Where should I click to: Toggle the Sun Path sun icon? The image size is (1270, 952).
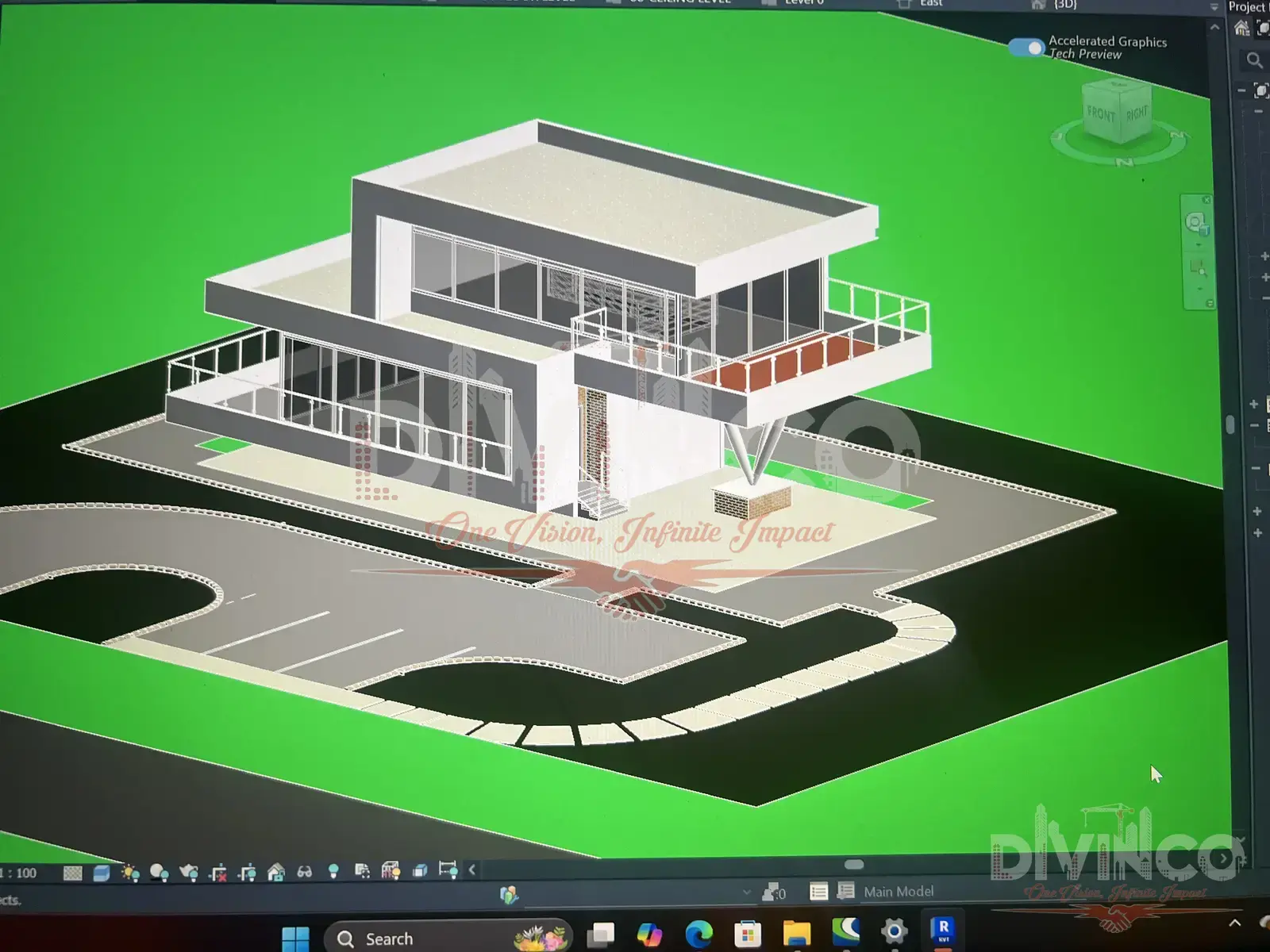coord(130,873)
